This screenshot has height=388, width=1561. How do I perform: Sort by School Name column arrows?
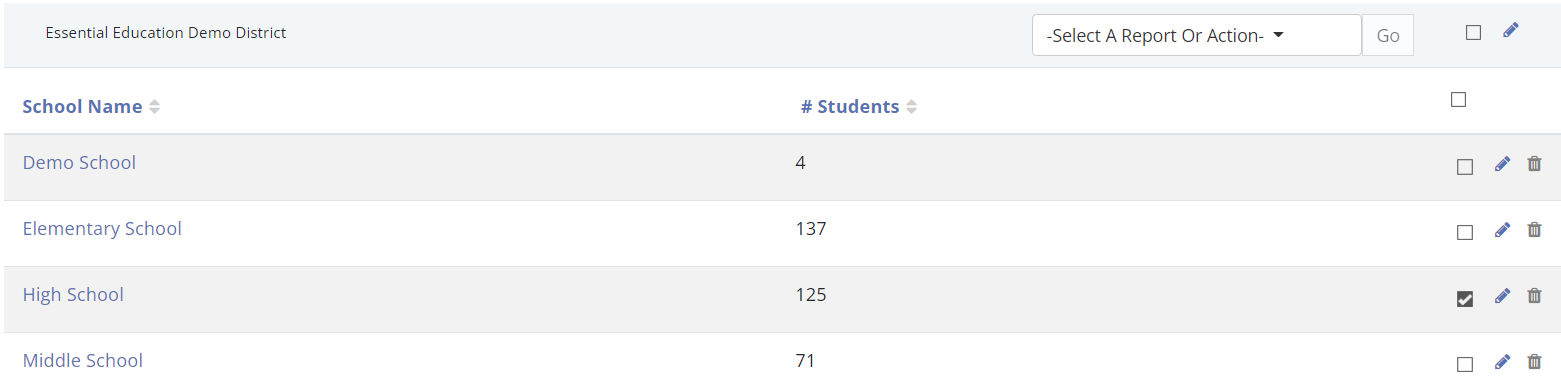[154, 107]
